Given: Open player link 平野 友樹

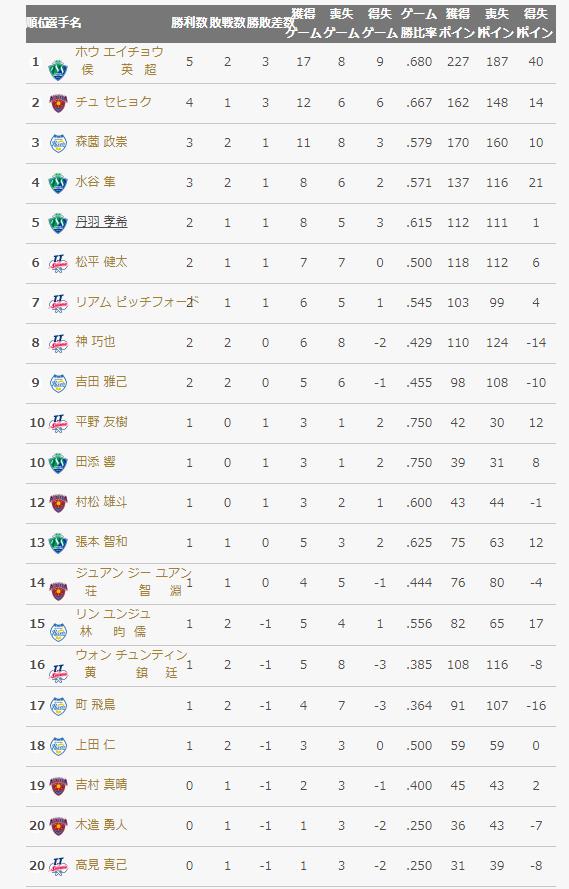Looking at the screenshot, I should coord(101,422).
